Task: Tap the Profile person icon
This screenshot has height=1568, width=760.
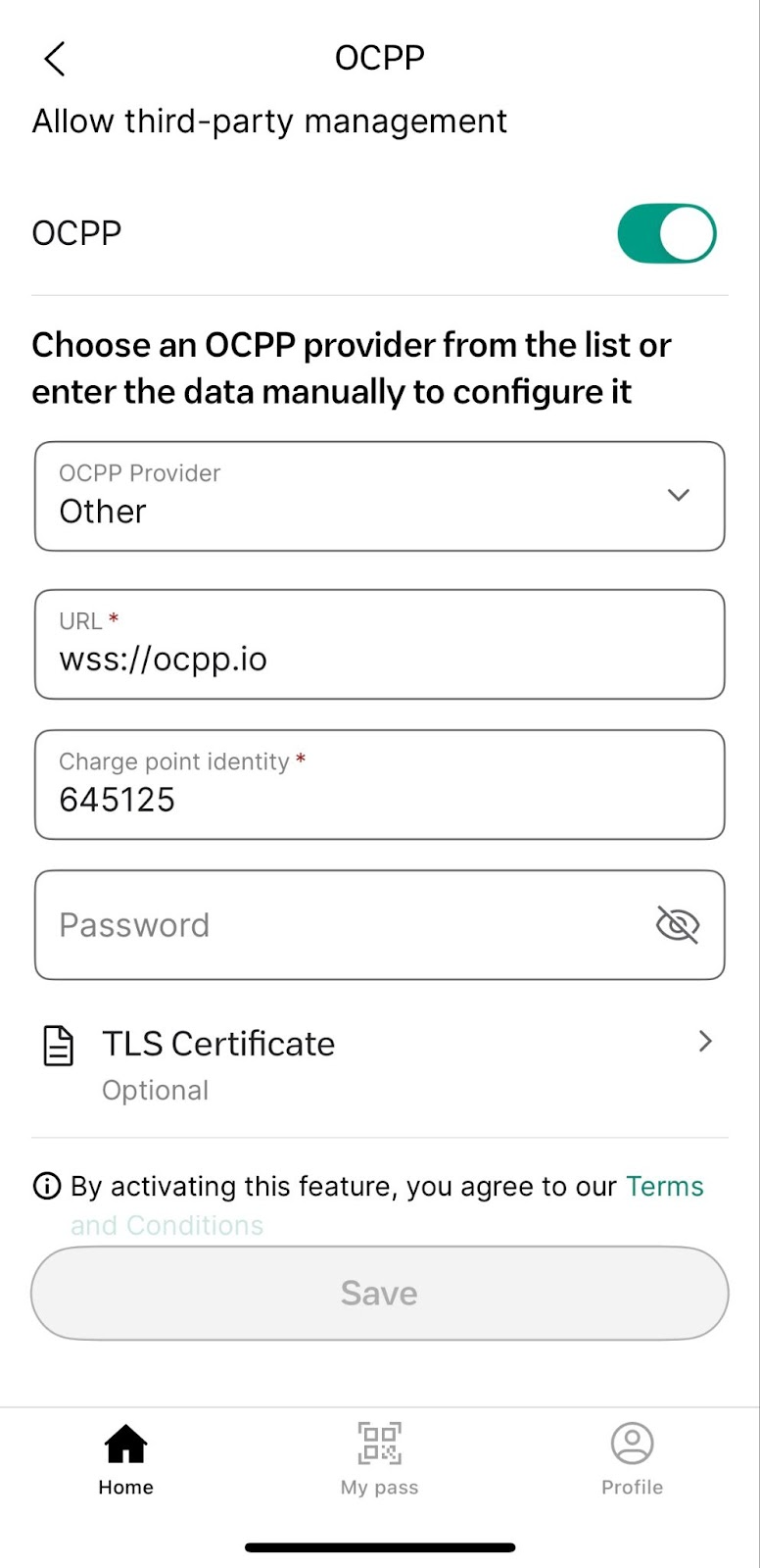Action: click(632, 1443)
